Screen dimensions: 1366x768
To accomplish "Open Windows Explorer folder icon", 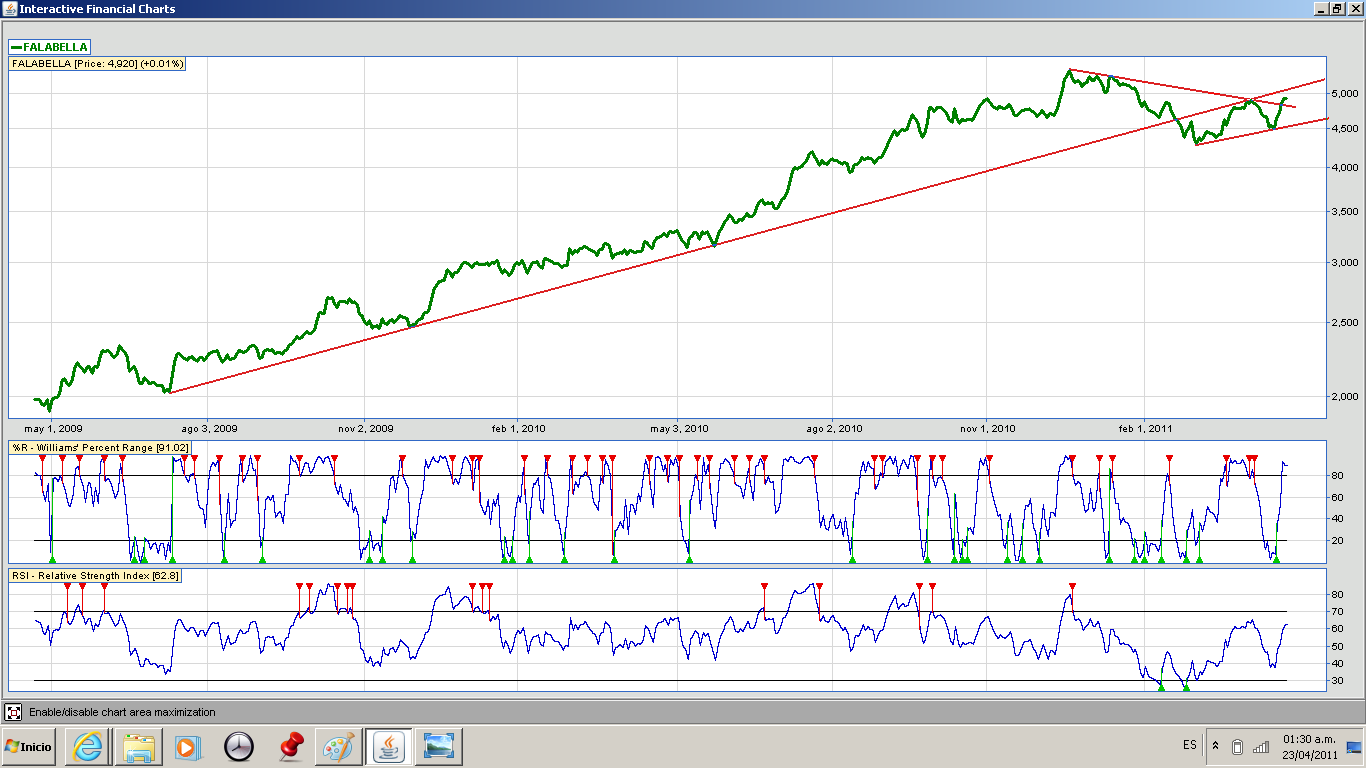I will pos(137,746).
